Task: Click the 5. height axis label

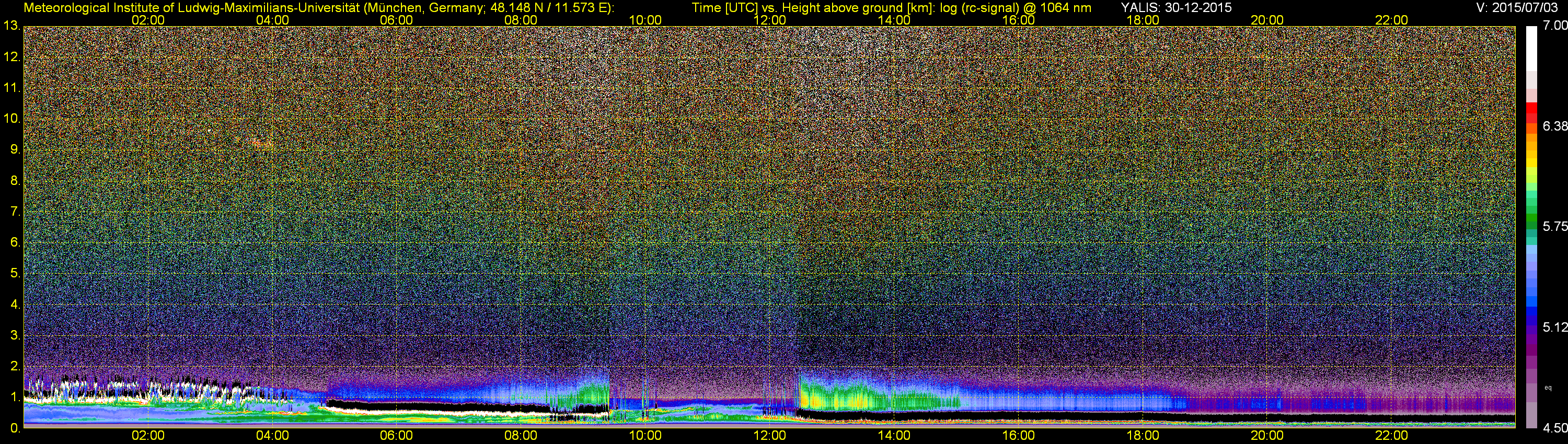Action: pyautogui.click(x=16, y=273)
